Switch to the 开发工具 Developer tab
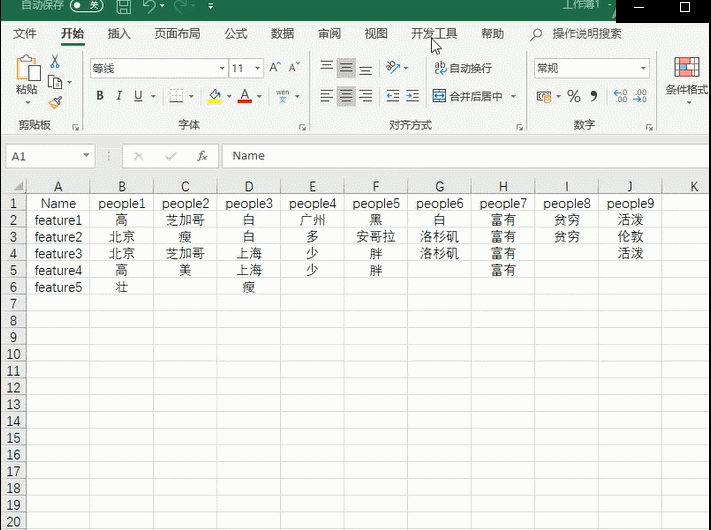 coord(434,34)
